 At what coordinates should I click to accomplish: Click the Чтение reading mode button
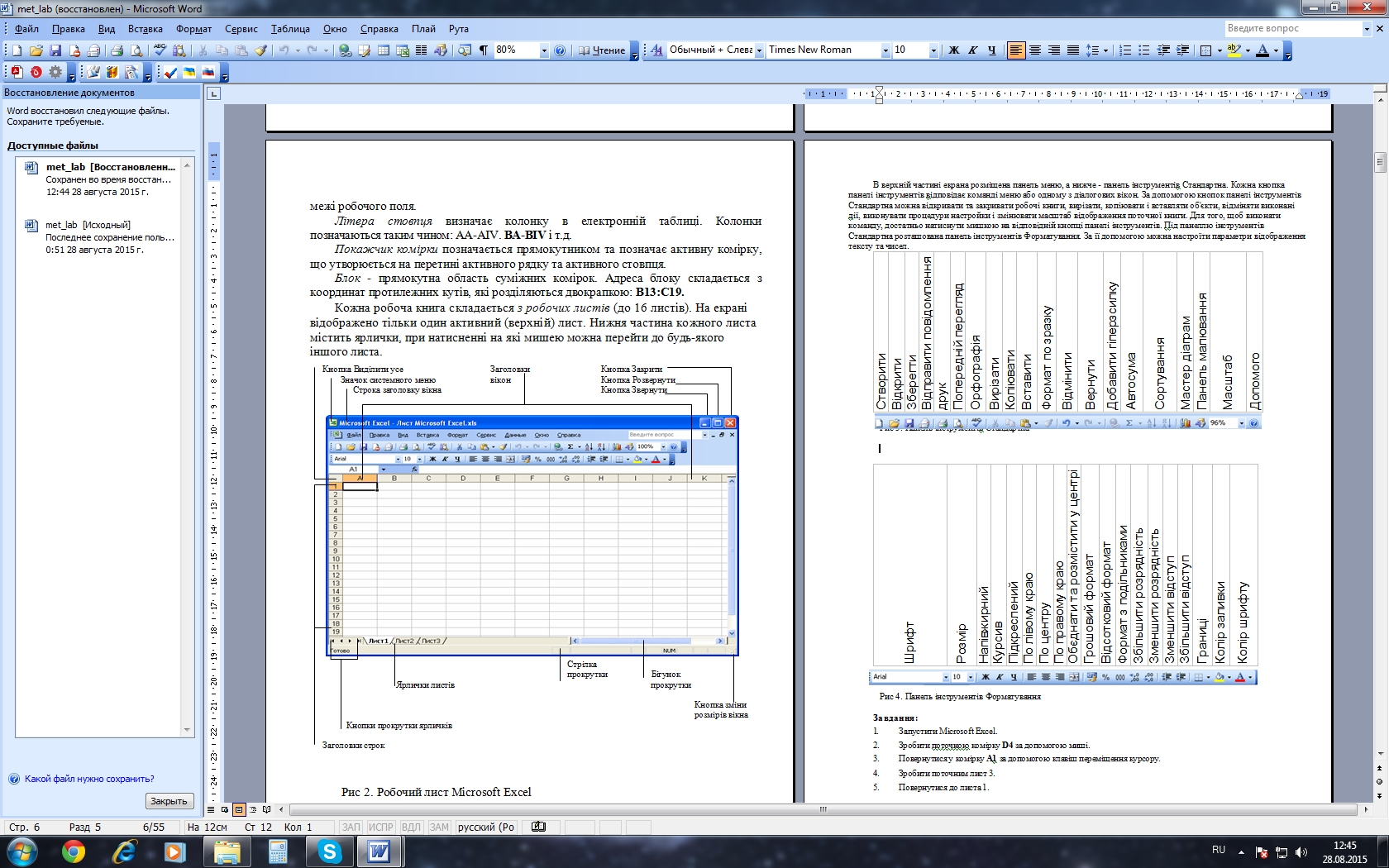(x=602, y=50)
